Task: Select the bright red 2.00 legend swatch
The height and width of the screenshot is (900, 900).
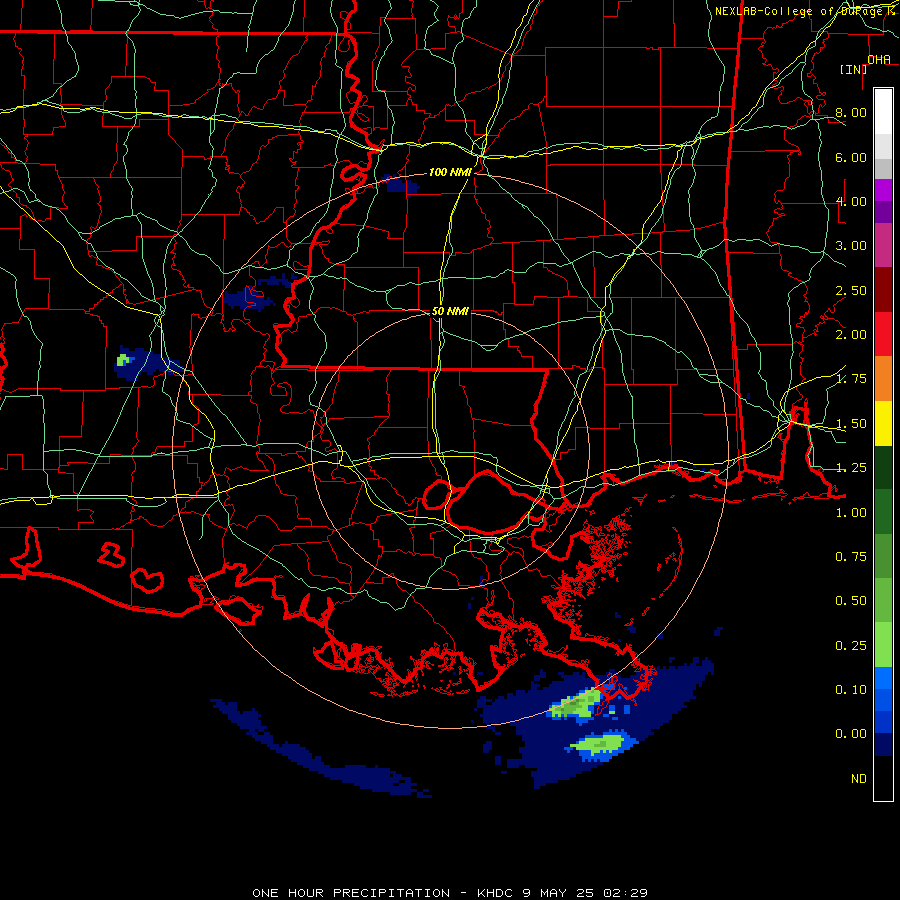Action: pyautogui.click(x=883, y=334)
